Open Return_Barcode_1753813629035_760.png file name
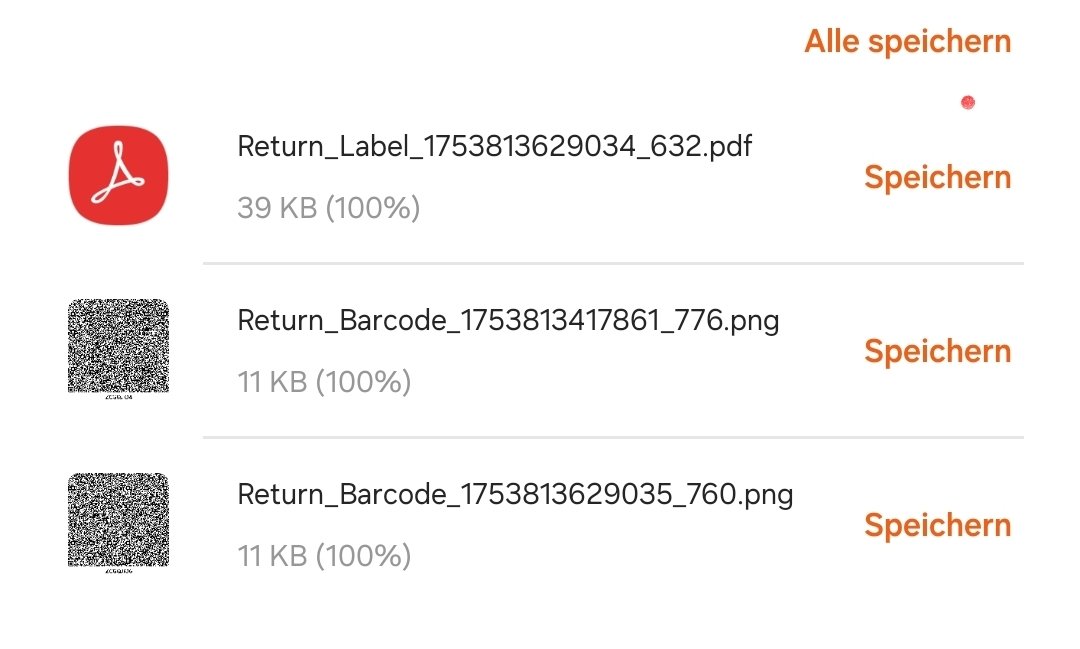The height and width of the screenshot is (649, 1080). (514, 495)
